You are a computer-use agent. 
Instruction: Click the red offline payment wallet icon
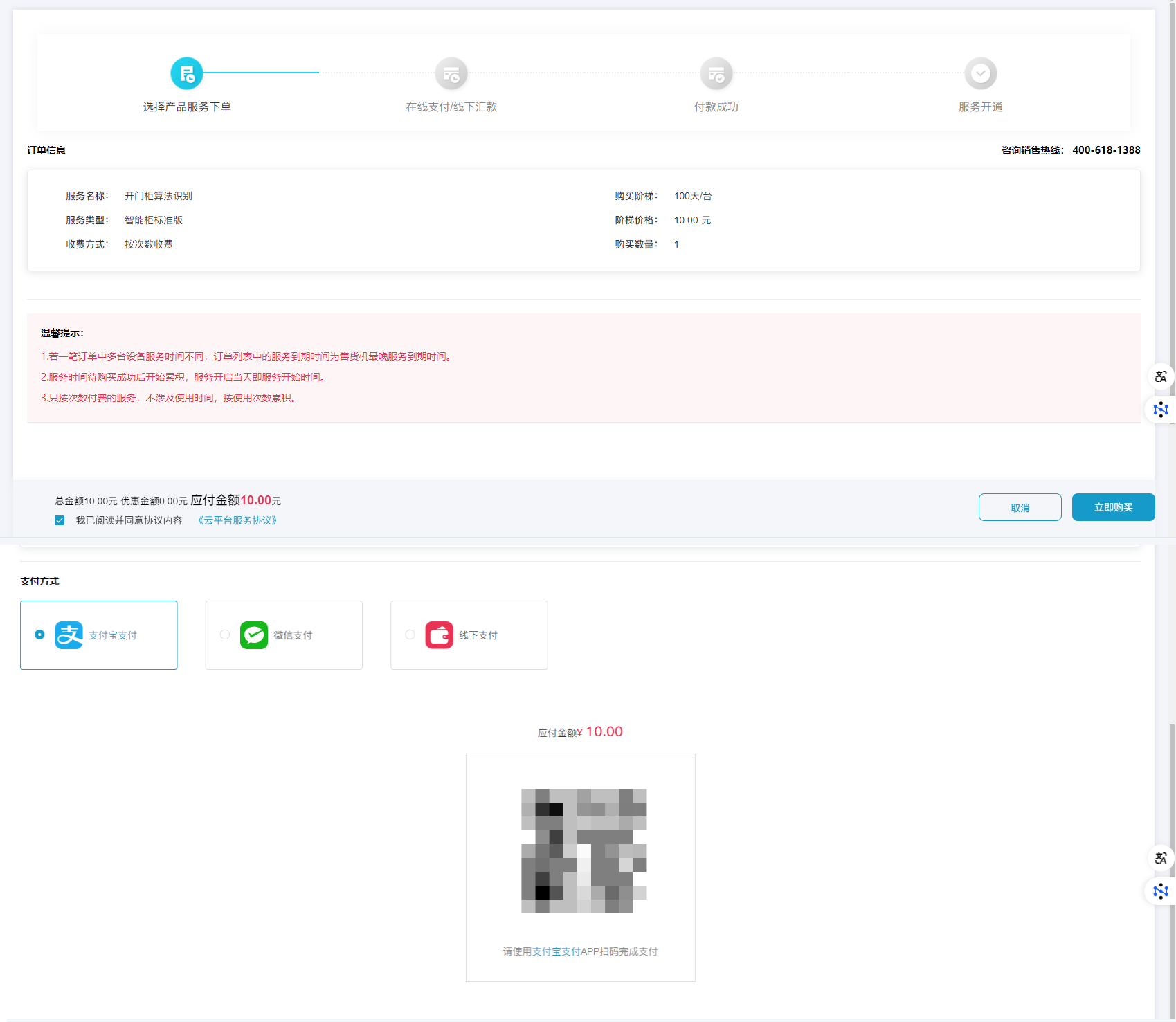(440, 635)
